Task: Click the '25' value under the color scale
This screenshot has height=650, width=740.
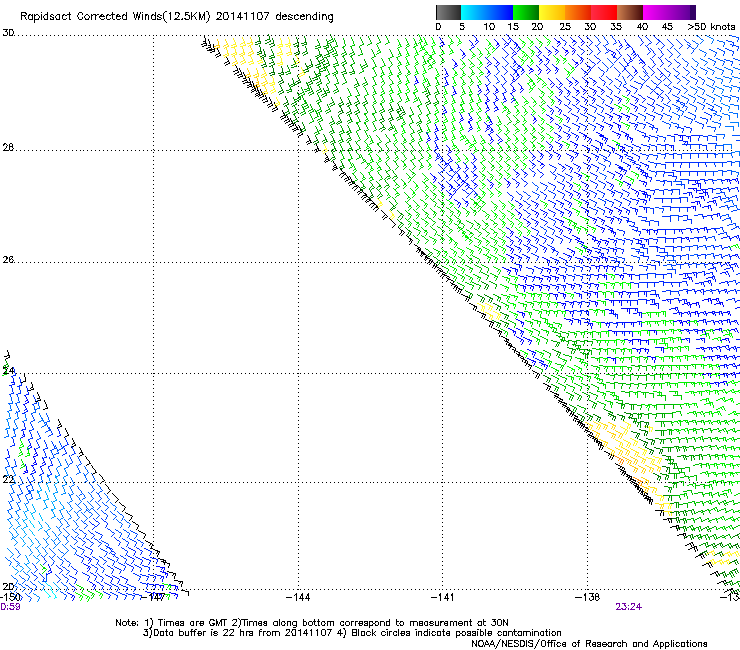Action: (565, 27)
